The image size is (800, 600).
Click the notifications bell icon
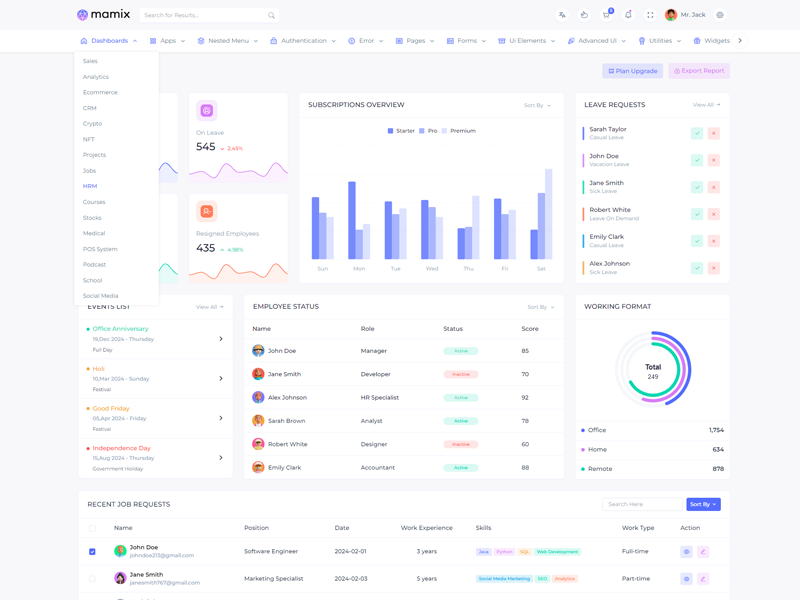(628, 15)
